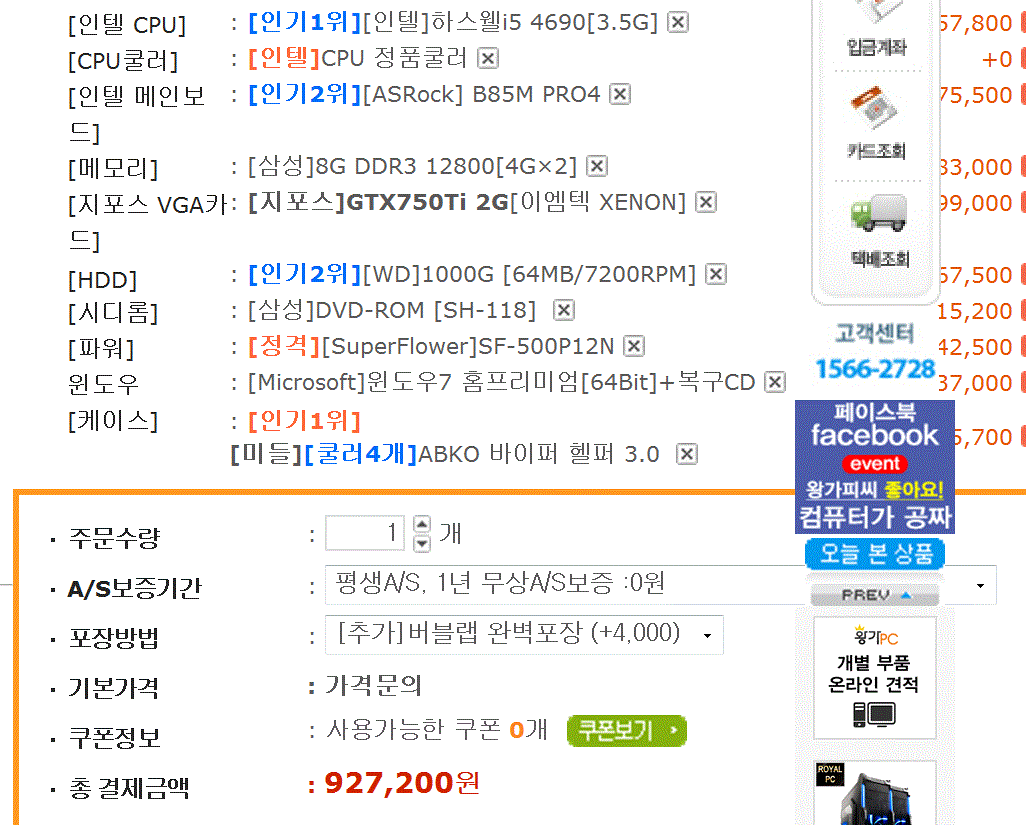Remove the 윈도우7 홈프리미엄 item
Image resolution: width=1026 pixels, height=825 pixels.
pyautogui.click(x=775, y=382)
